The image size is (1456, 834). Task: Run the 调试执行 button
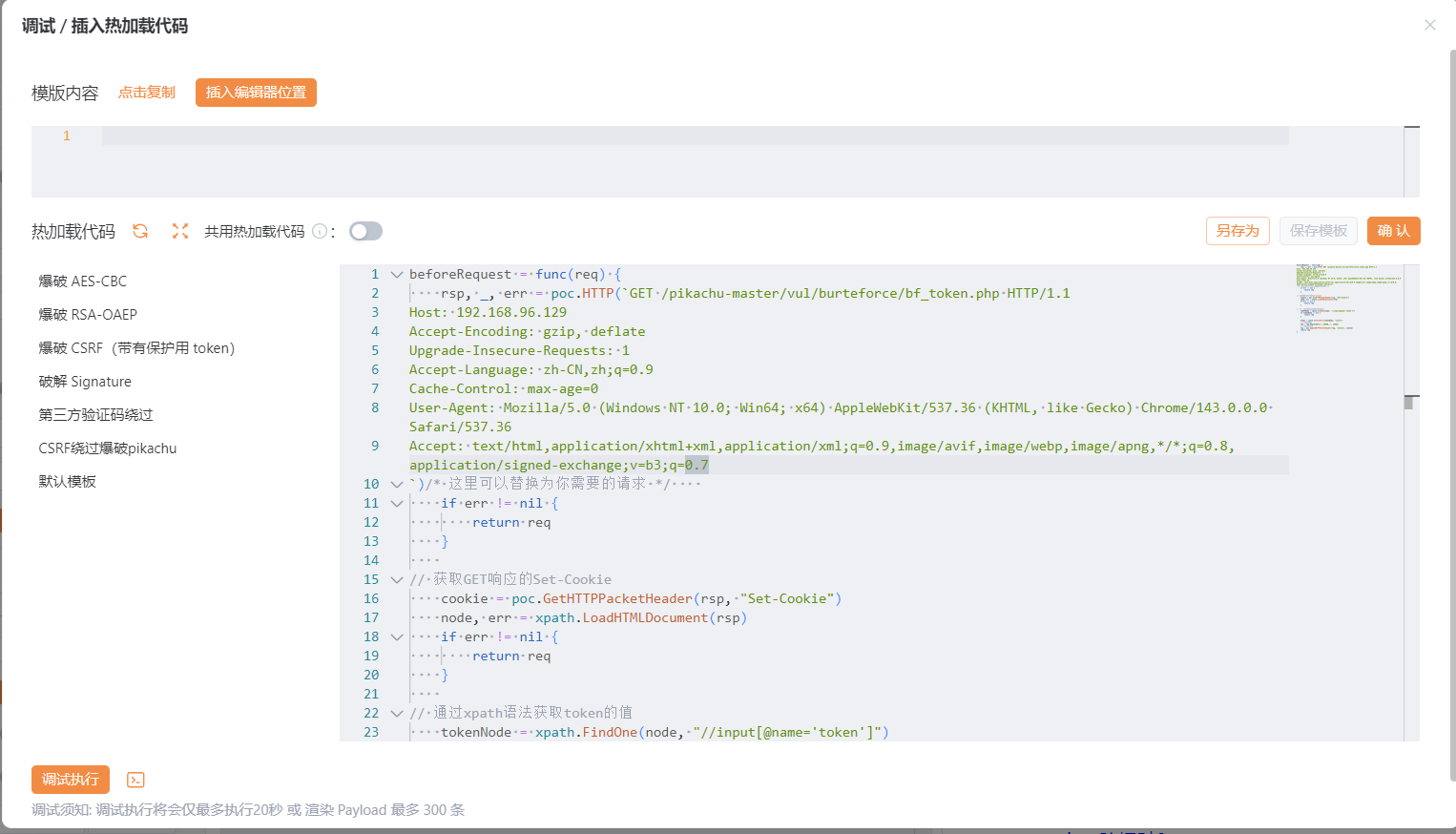point(71,780)
